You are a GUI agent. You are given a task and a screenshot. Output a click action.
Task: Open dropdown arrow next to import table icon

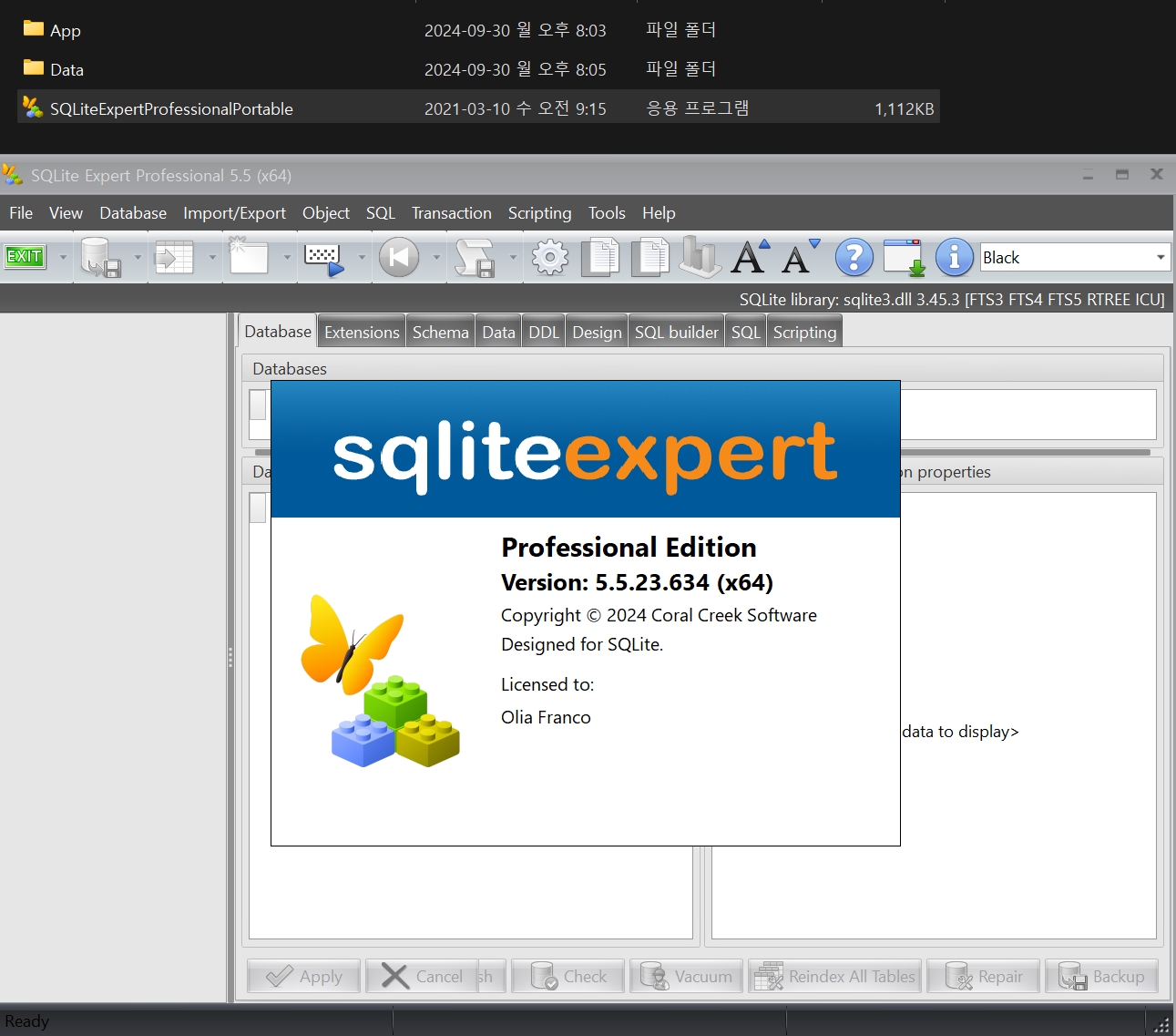click(x=212, y=257)
